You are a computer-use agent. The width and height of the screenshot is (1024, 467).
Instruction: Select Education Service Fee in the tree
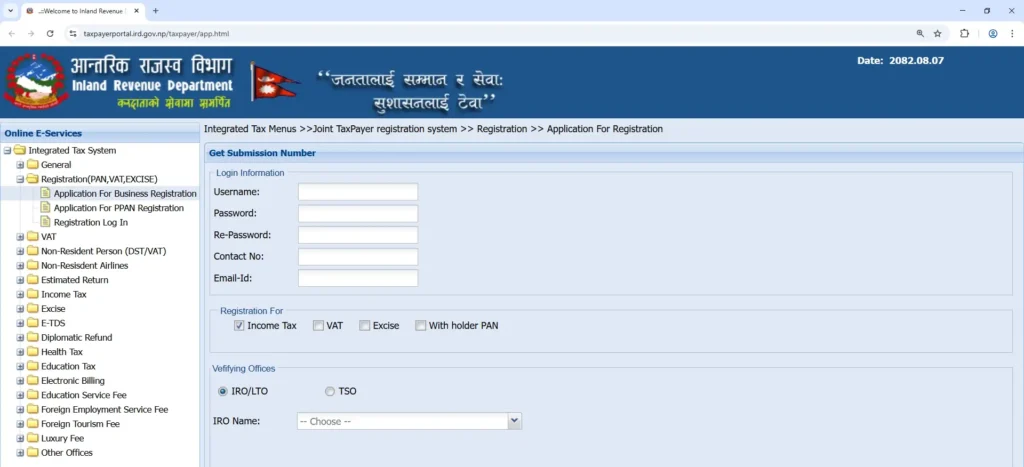84,395
